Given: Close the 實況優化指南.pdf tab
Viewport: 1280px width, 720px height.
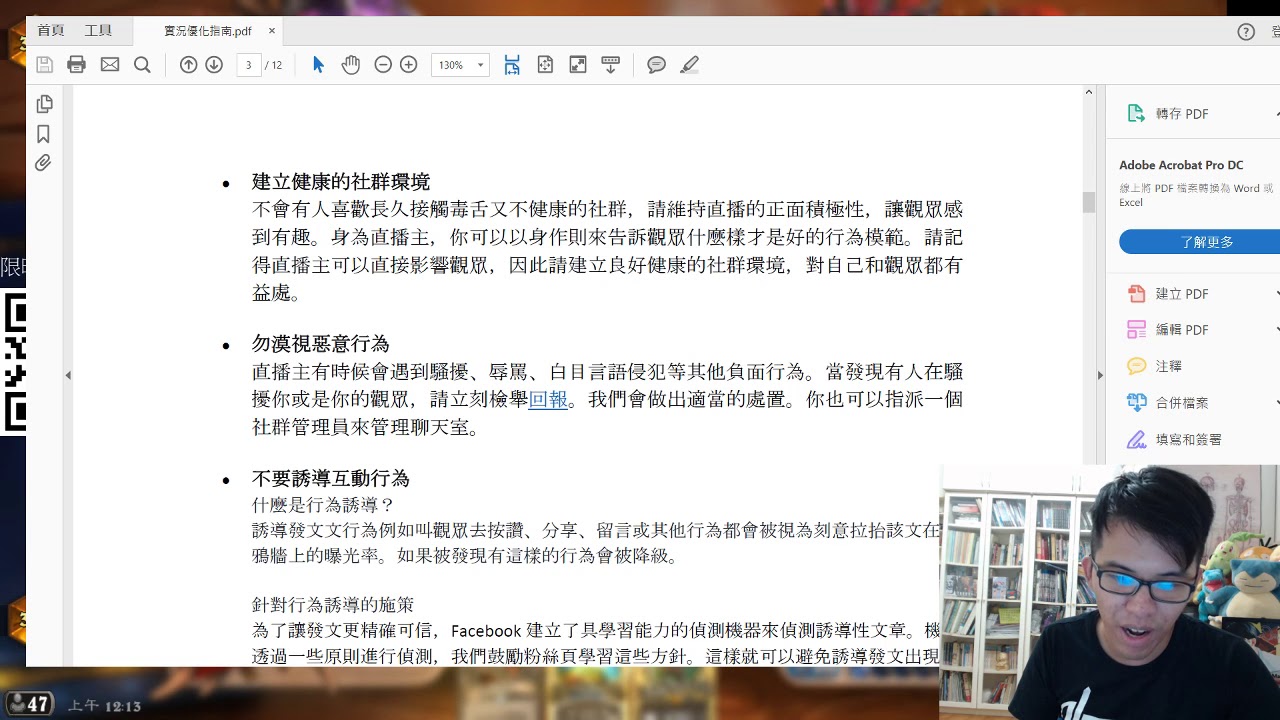Looking at the screenshot, I should [272, 31].
